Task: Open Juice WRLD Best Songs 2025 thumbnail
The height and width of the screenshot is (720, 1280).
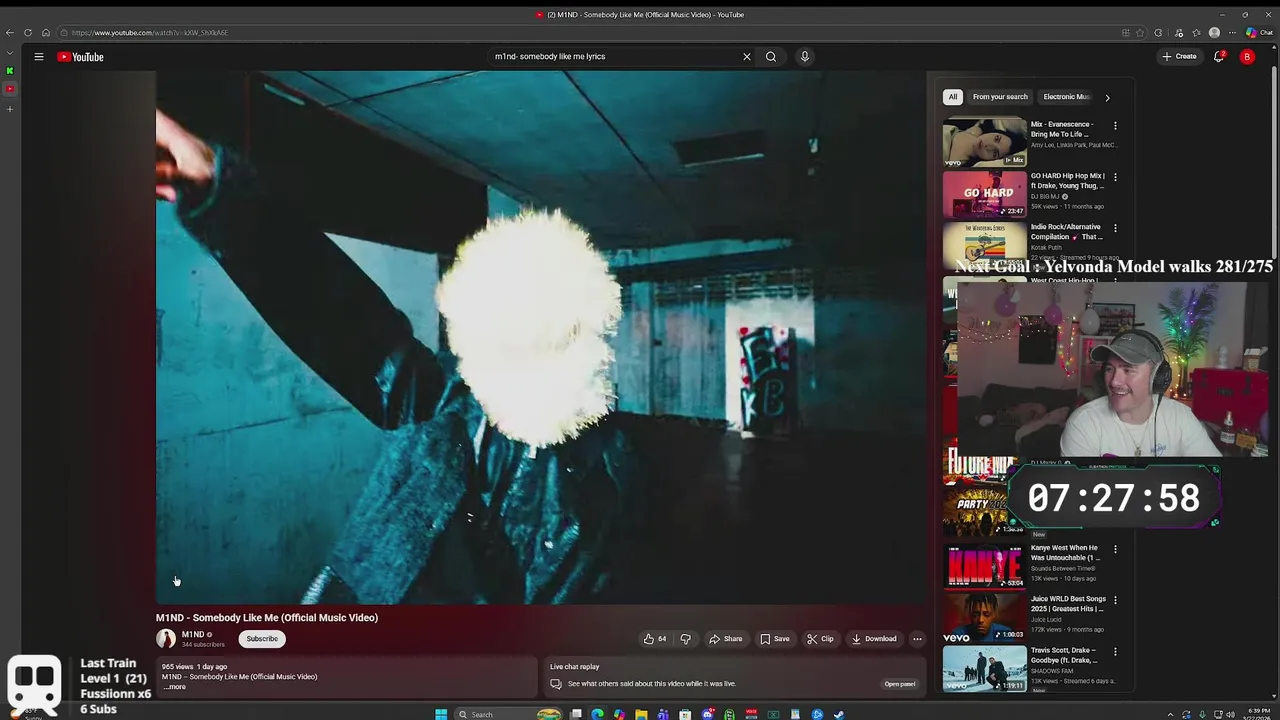Action: coord(985,617)
